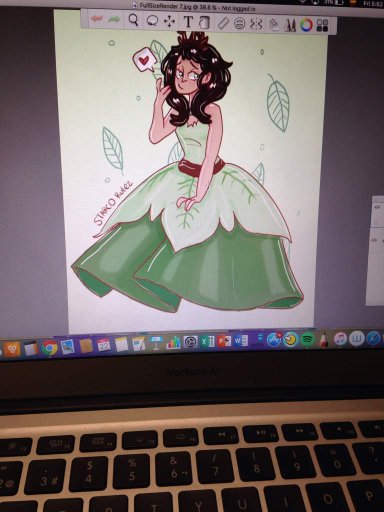Open Google Chrome from the Dock
The height and width of the screenshot is (512, 384).
[49, 348]
